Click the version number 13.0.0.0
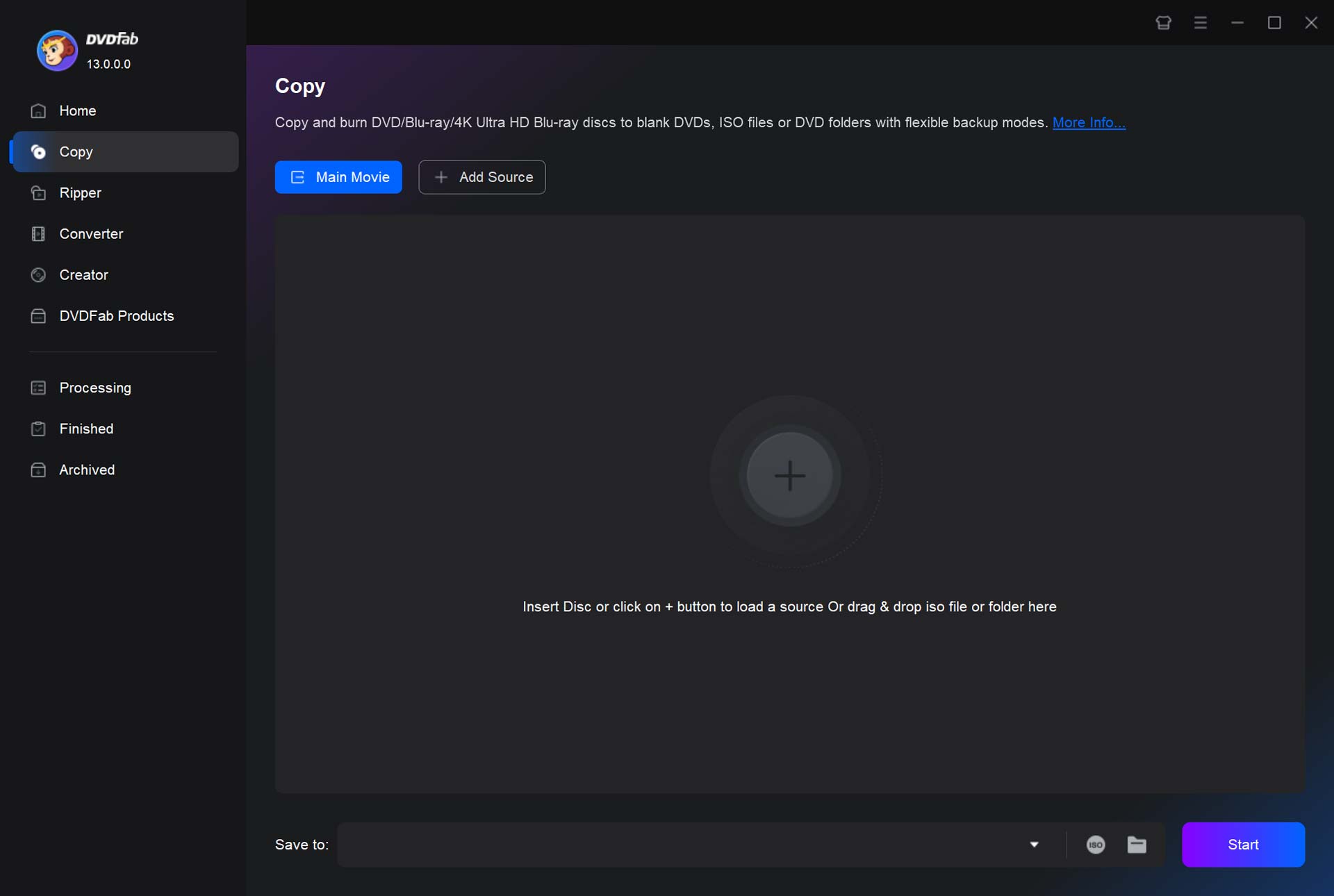The width and height of the screenshot is (1334, 896). pyautogui.click(x=108, y=64)
